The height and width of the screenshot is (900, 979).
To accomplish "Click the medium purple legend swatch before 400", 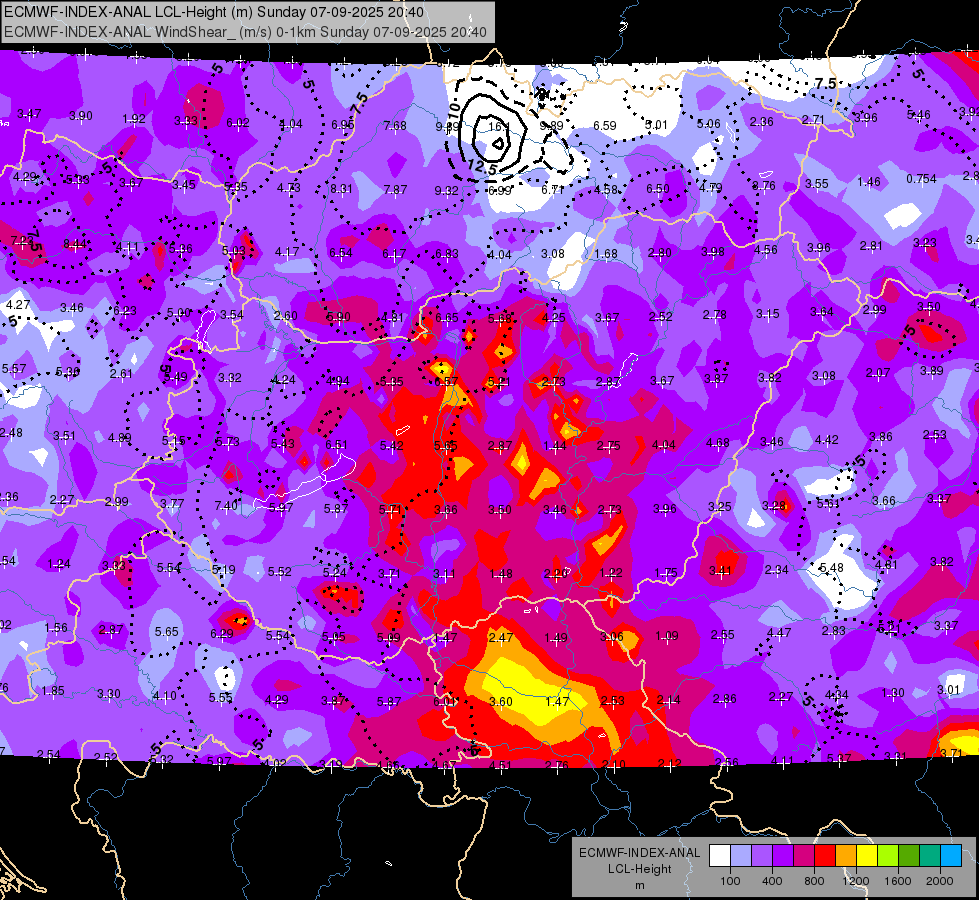I will tap(762, 855).
